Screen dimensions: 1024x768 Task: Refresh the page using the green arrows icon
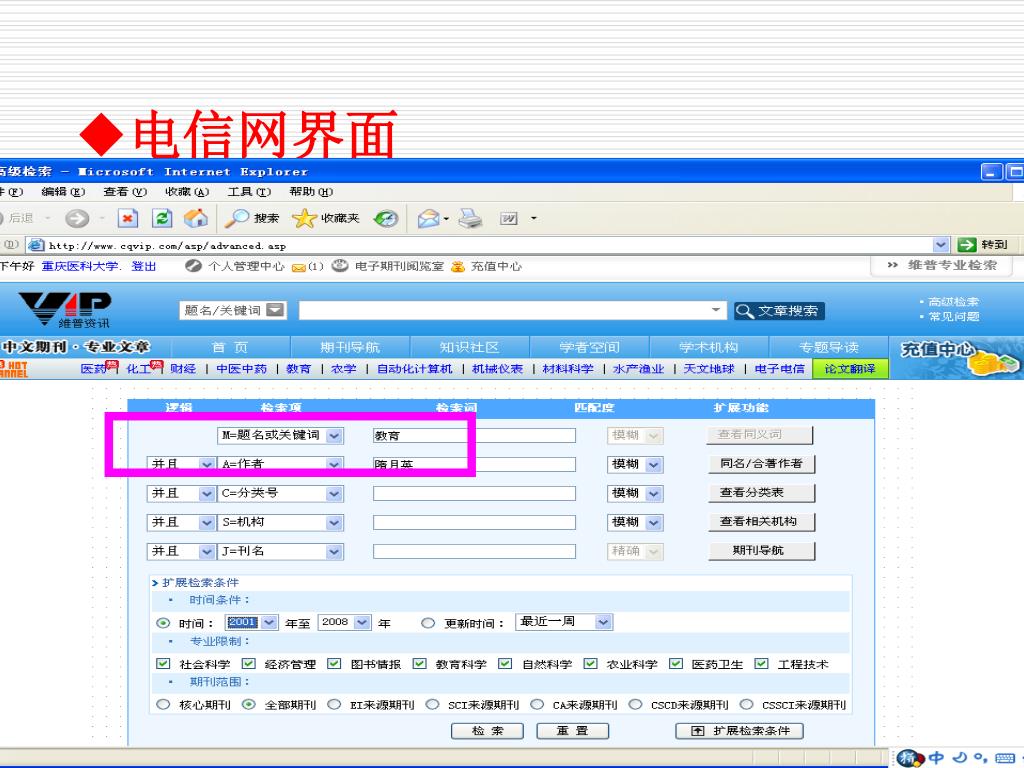tap(162, 218)
